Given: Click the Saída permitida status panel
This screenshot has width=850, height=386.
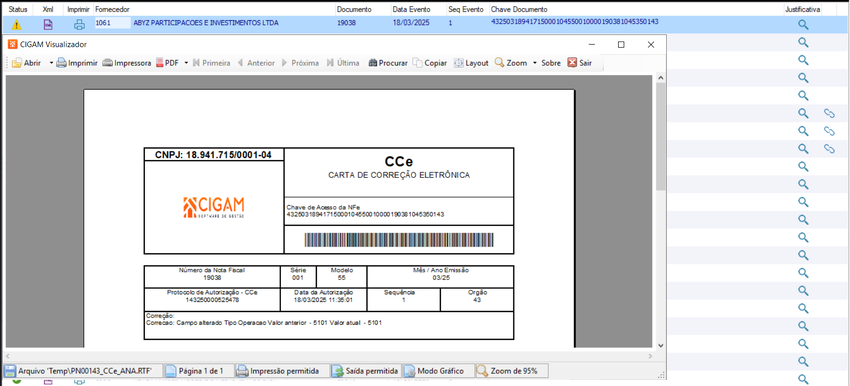Looking at the screenshot, I should tap(365, 371).
